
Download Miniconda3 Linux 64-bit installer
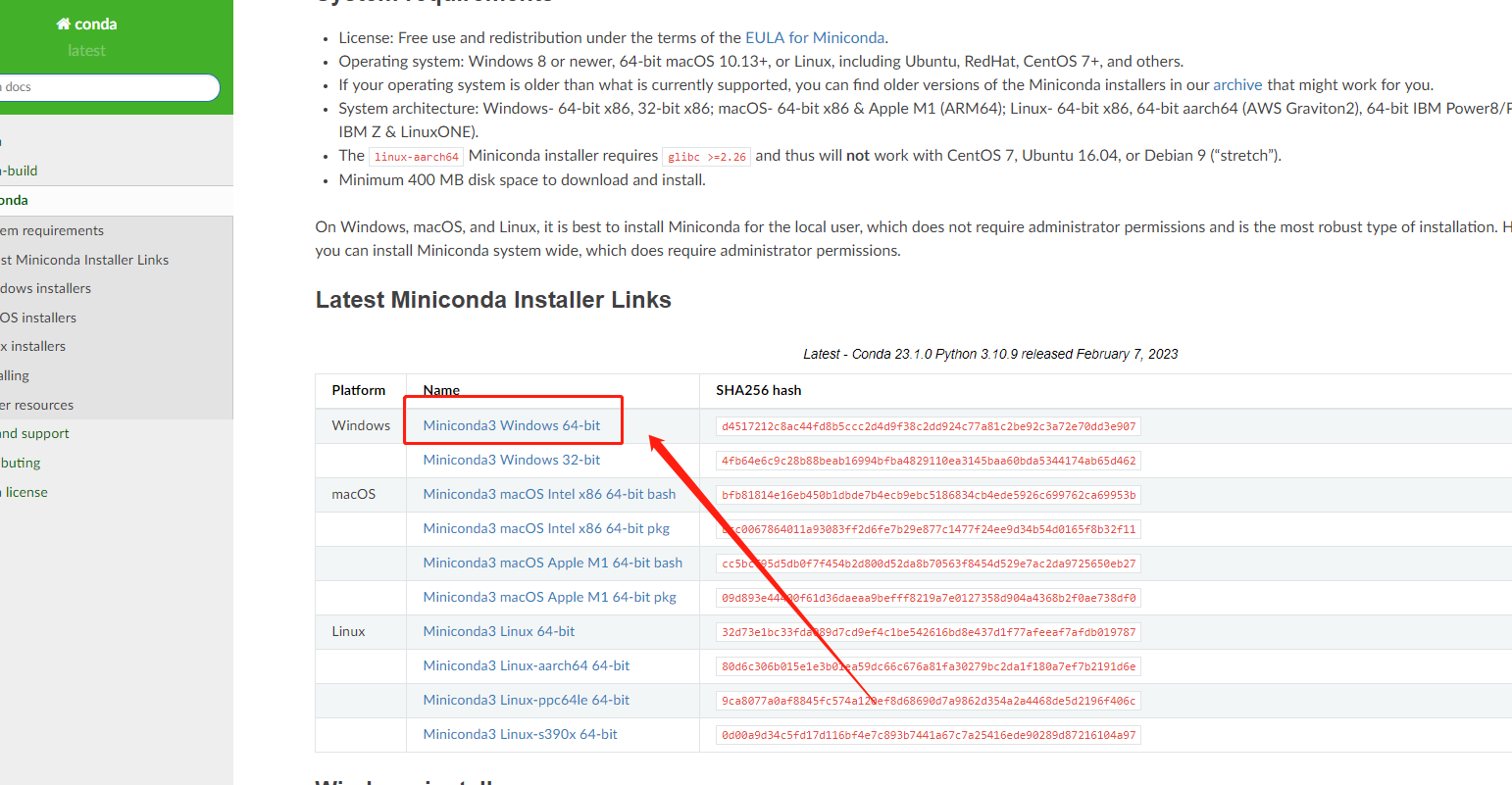pyautogui.click(x=499, y=631)
